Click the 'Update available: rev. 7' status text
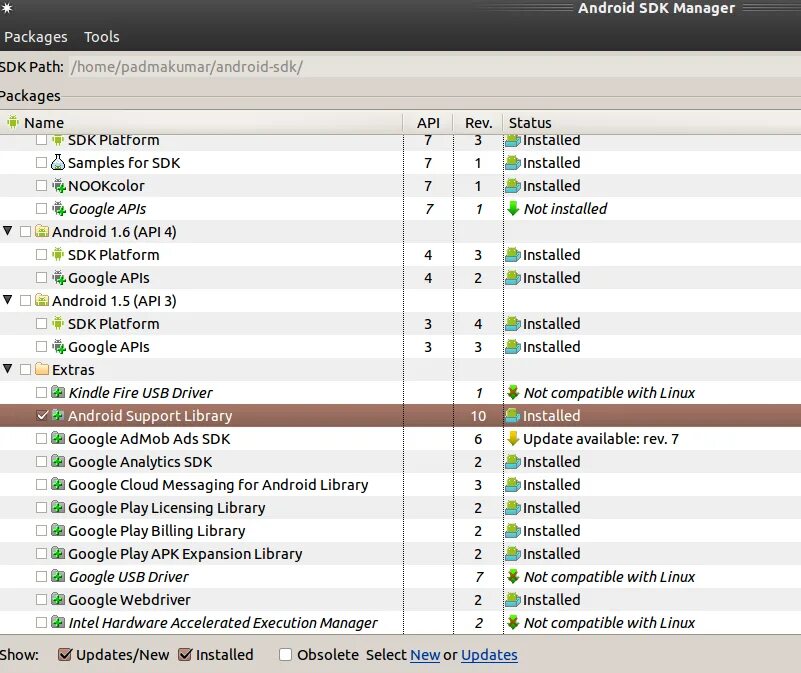The height and width of the screenshot is (673, 801). point(601,438)
